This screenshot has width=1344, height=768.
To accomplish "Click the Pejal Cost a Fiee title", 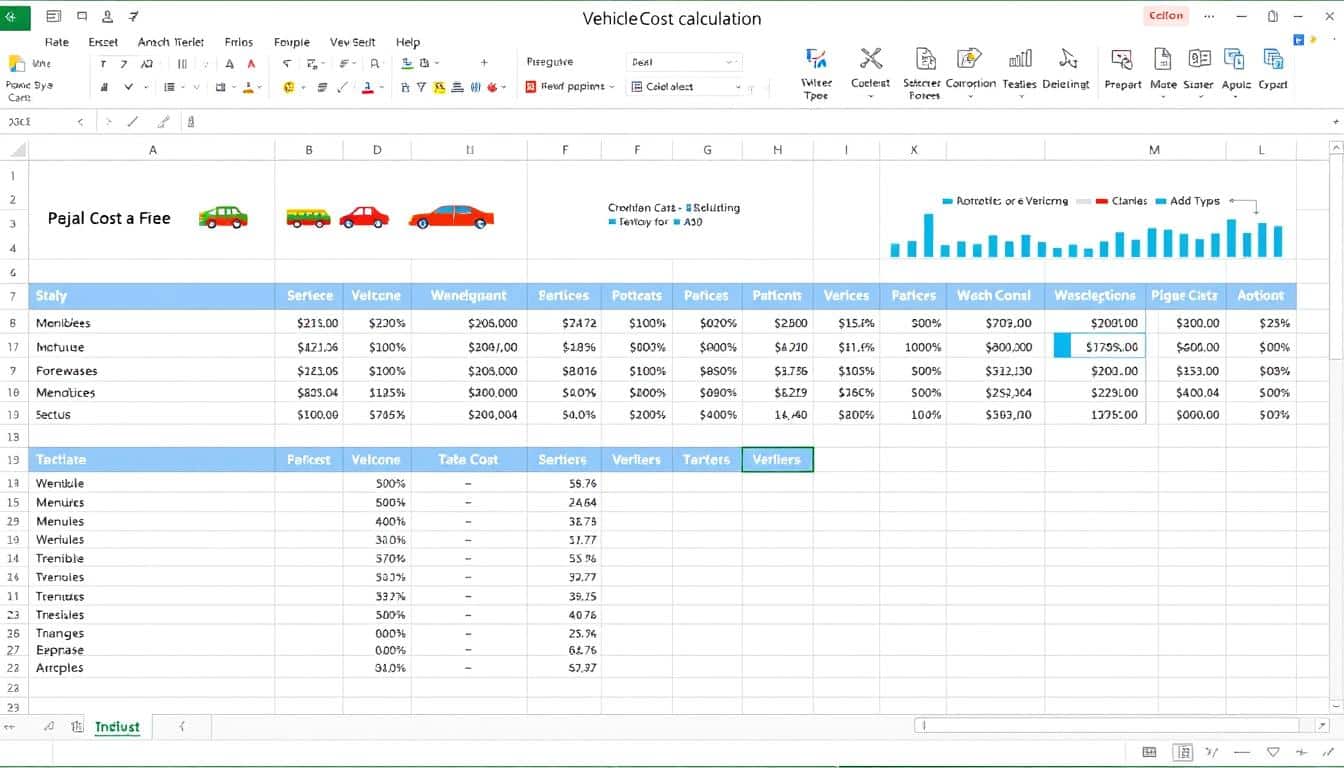I will tap(109, 218).
